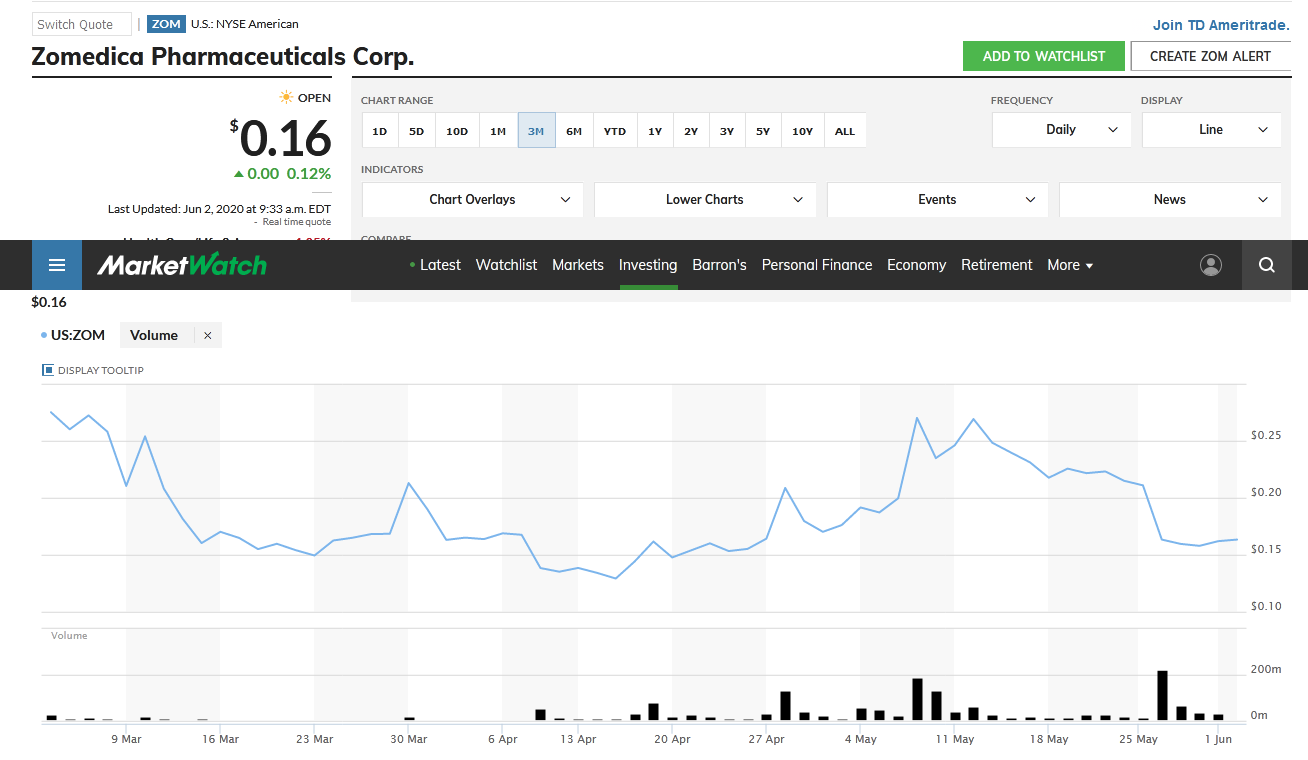Open the Markets nav item
The width and height of the screenshot is (1308, 760).
578,265
